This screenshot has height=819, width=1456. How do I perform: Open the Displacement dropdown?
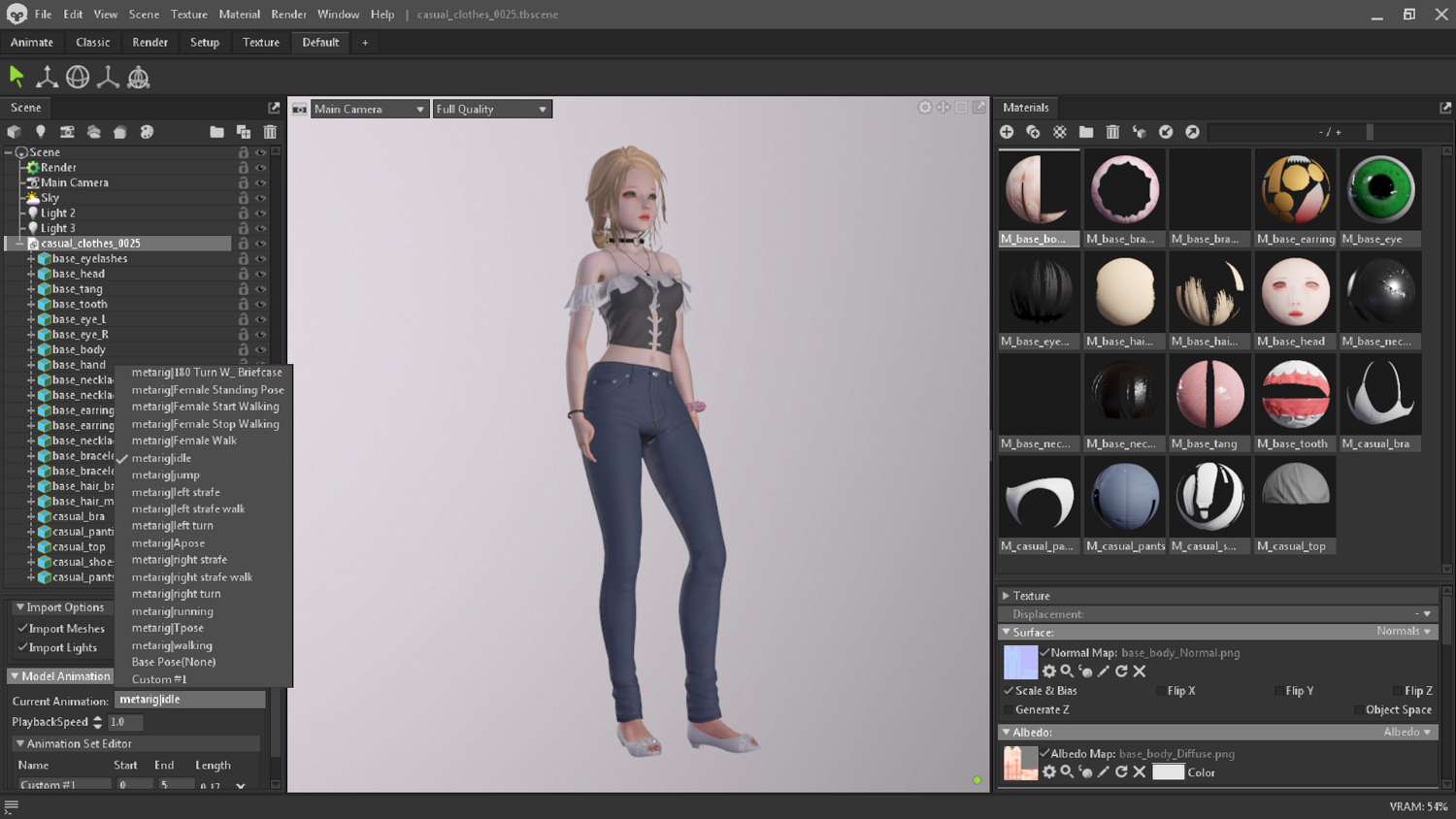(x=1423, y=614)
